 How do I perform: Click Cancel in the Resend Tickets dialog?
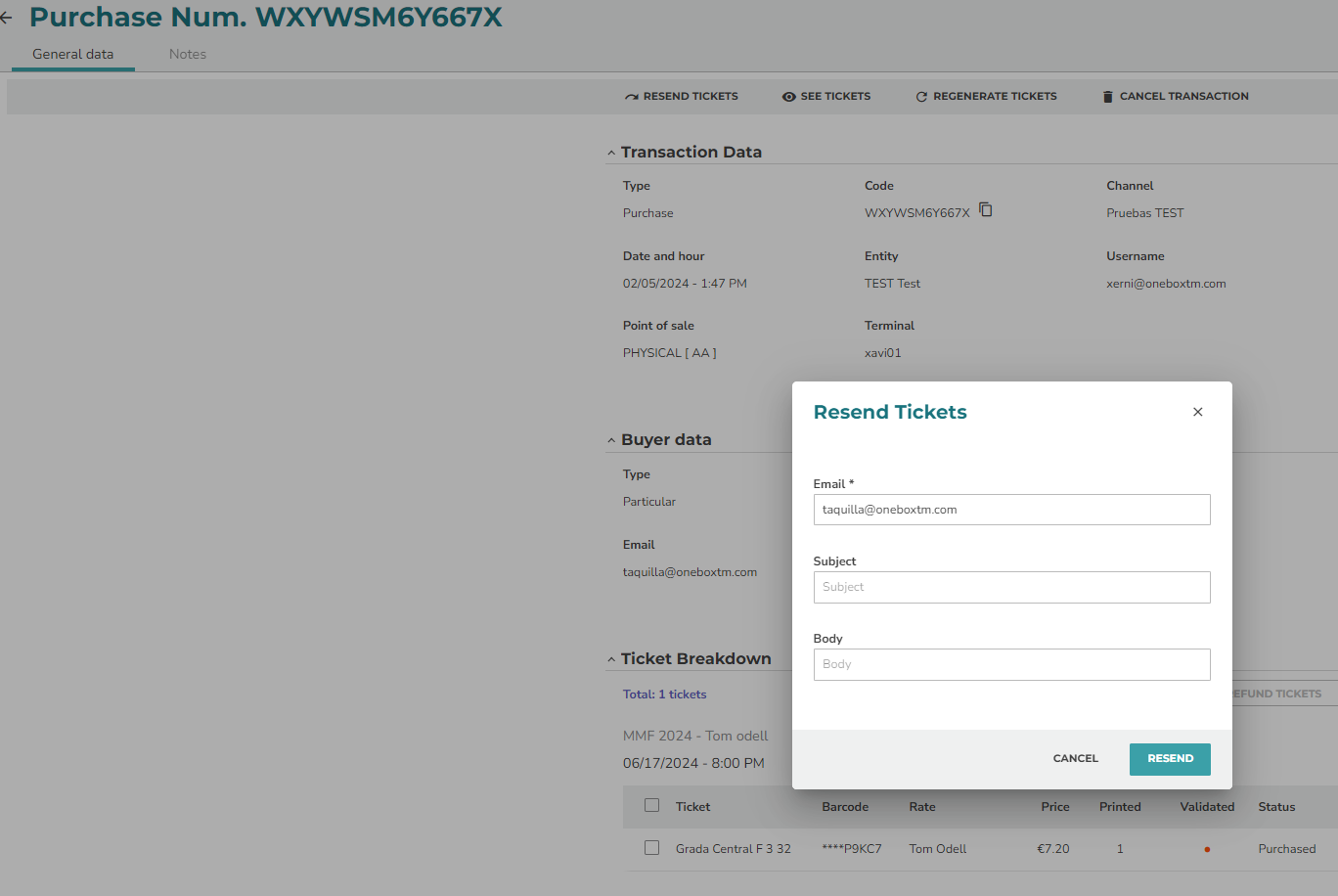tap(1075, 759)
